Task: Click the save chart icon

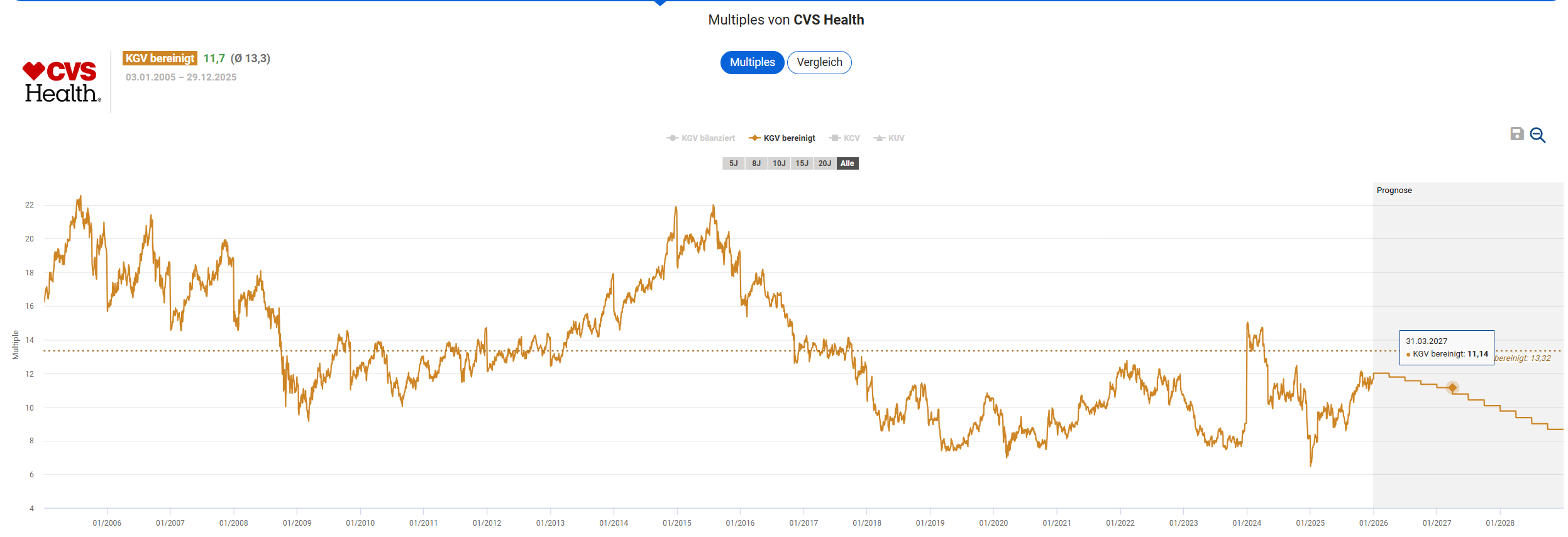Action: point(1516,134)
